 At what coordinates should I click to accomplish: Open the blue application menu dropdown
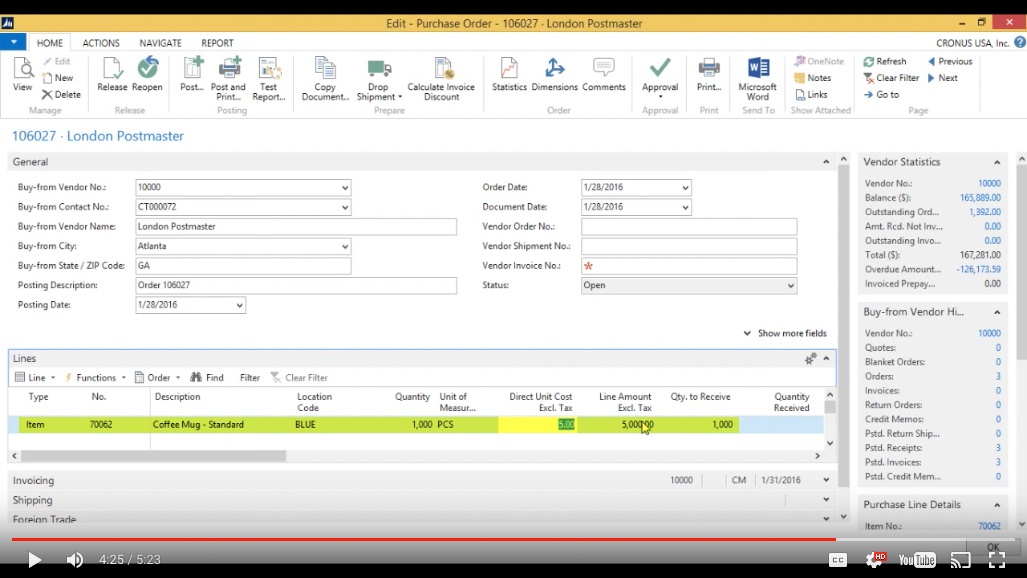[x=13, y=42]
